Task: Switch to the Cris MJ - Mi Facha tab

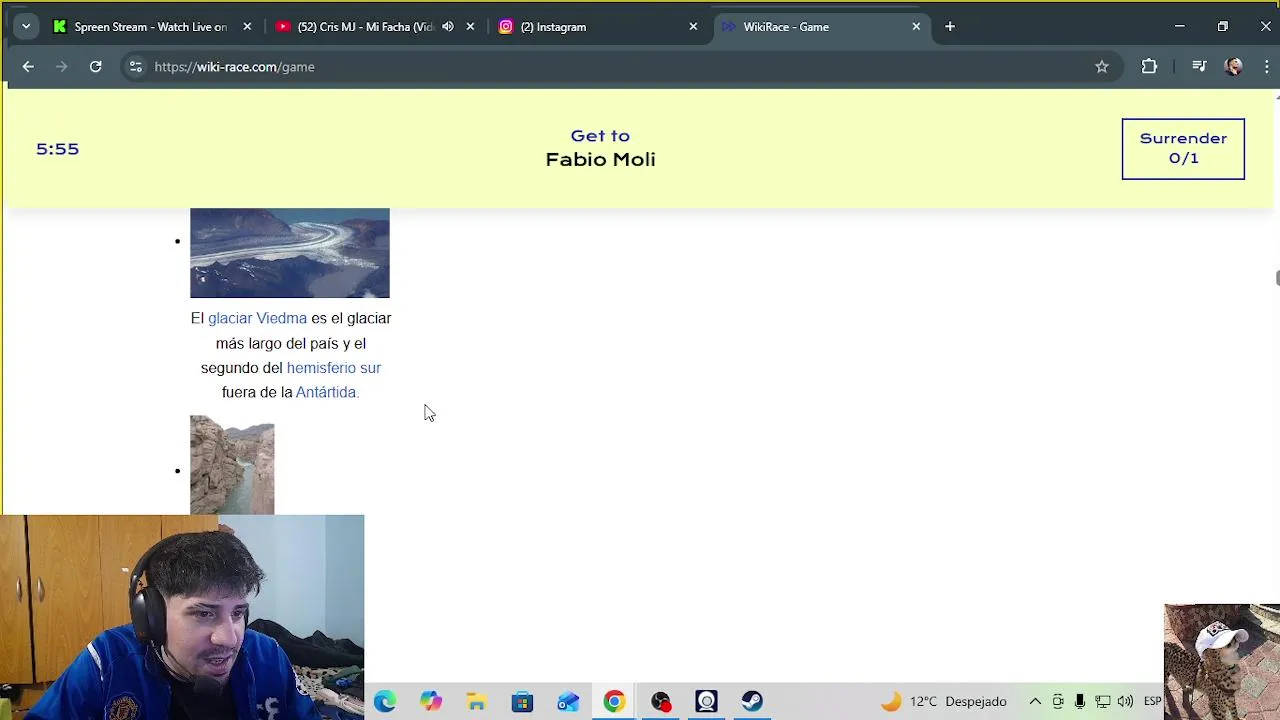Action: click(x=365, y=27)
